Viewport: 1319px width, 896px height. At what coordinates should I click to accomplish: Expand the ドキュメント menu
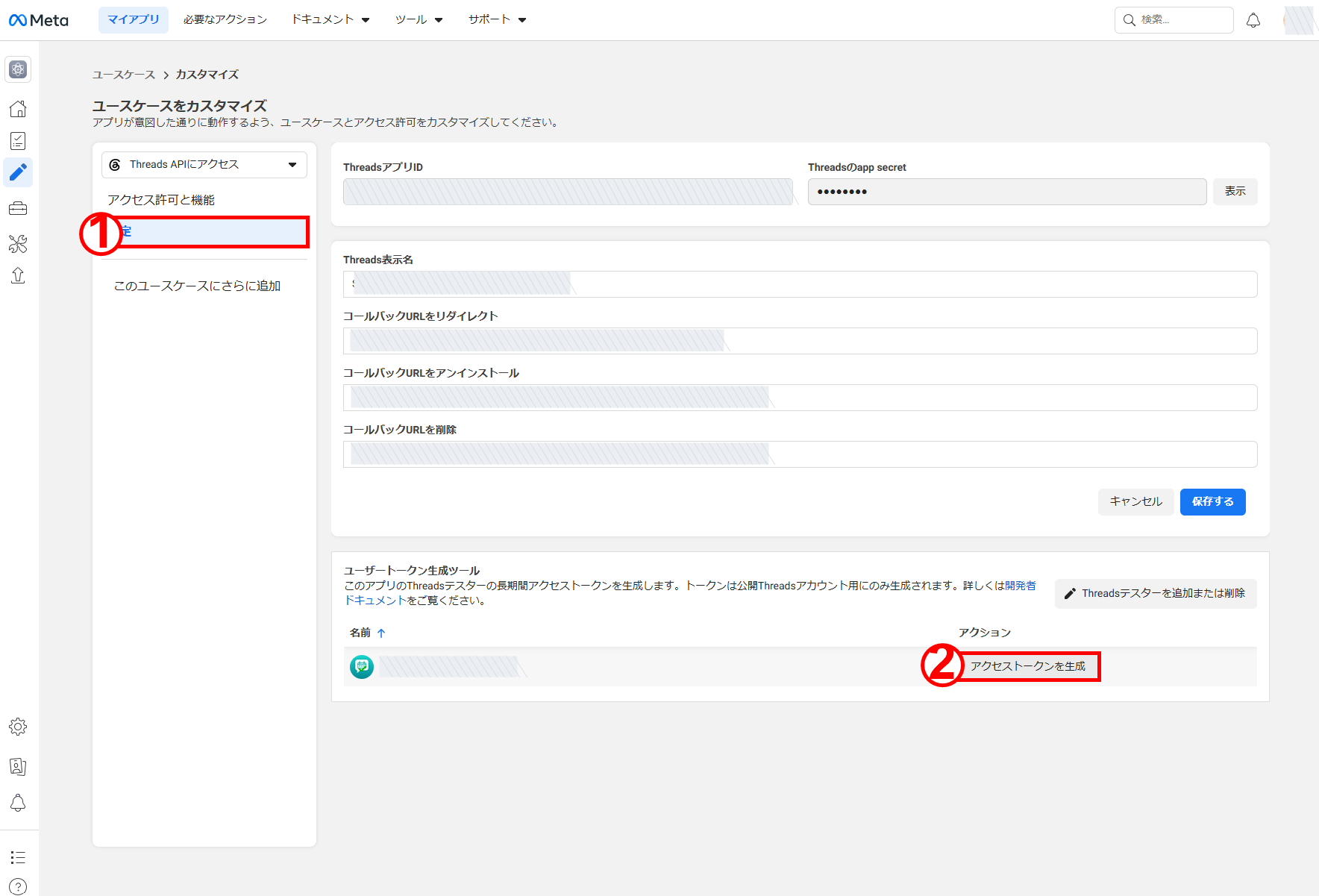click(x=330, y=20)
